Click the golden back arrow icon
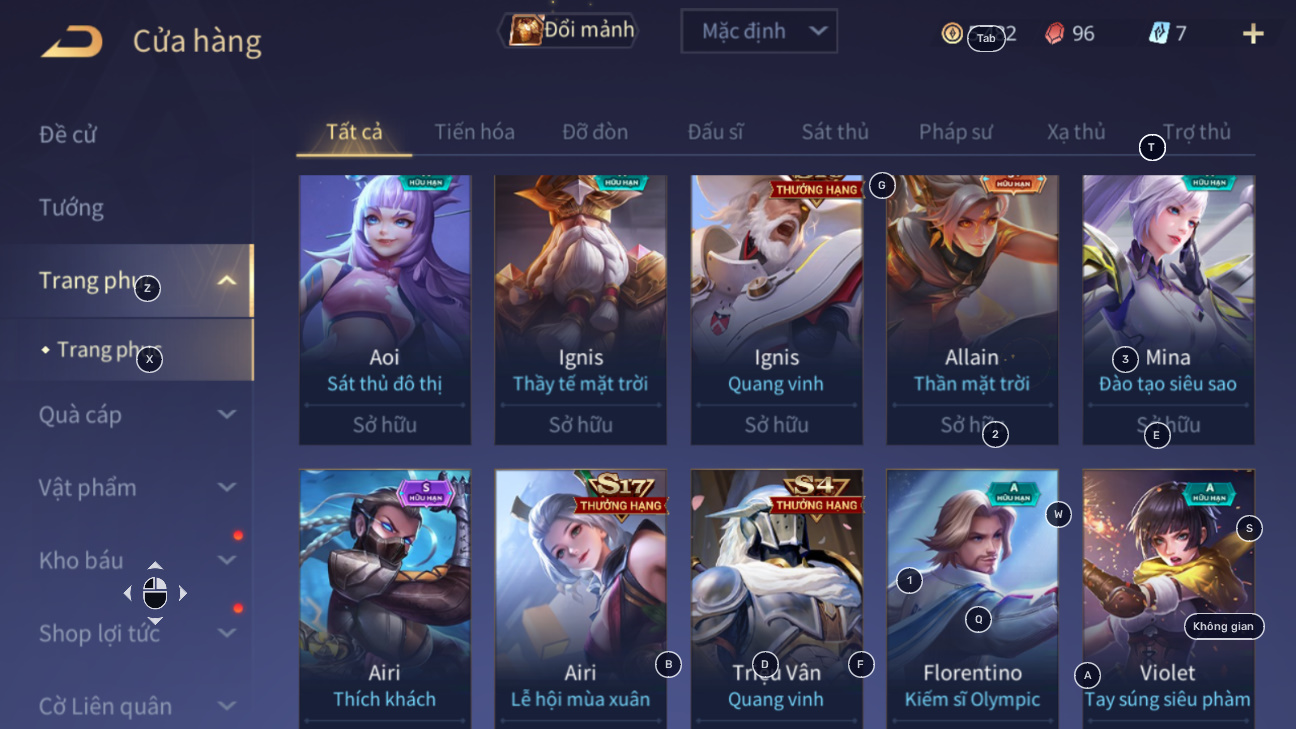This screenshot has height=729, width=1296. [71, 41]
